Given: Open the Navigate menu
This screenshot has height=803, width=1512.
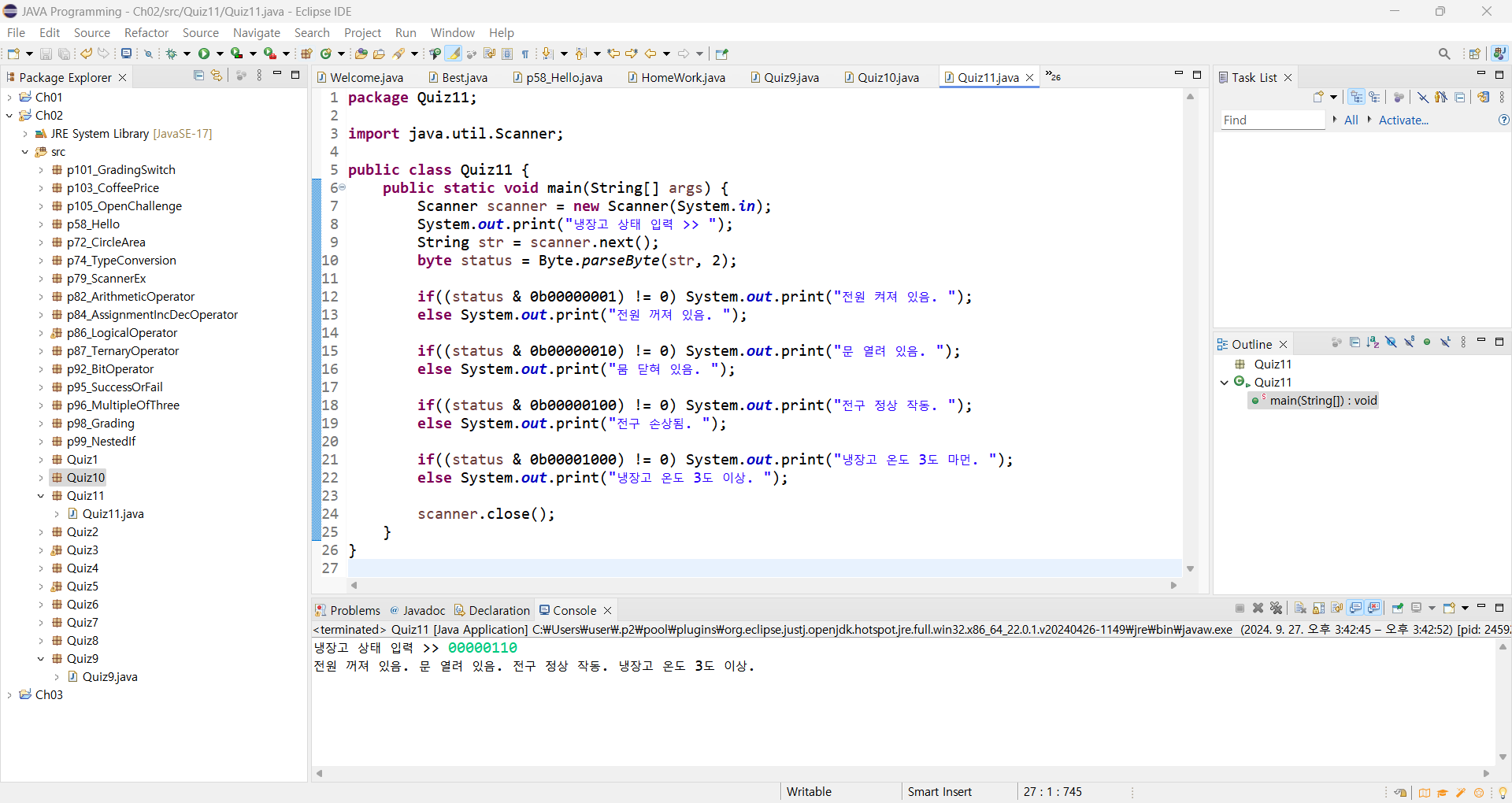Looking at the screenshot, I should [257, 32].
